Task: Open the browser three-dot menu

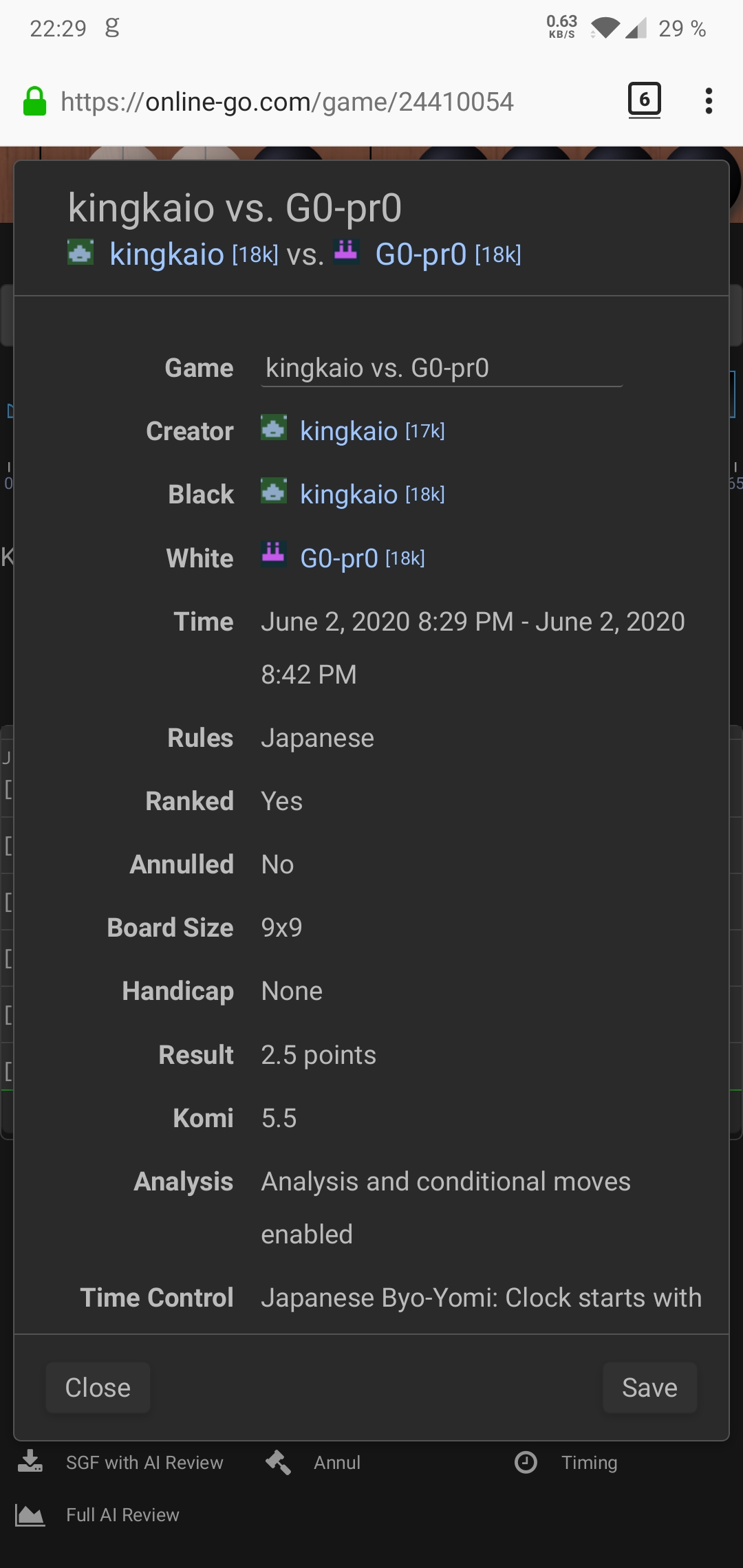Action: click(709, 101)
